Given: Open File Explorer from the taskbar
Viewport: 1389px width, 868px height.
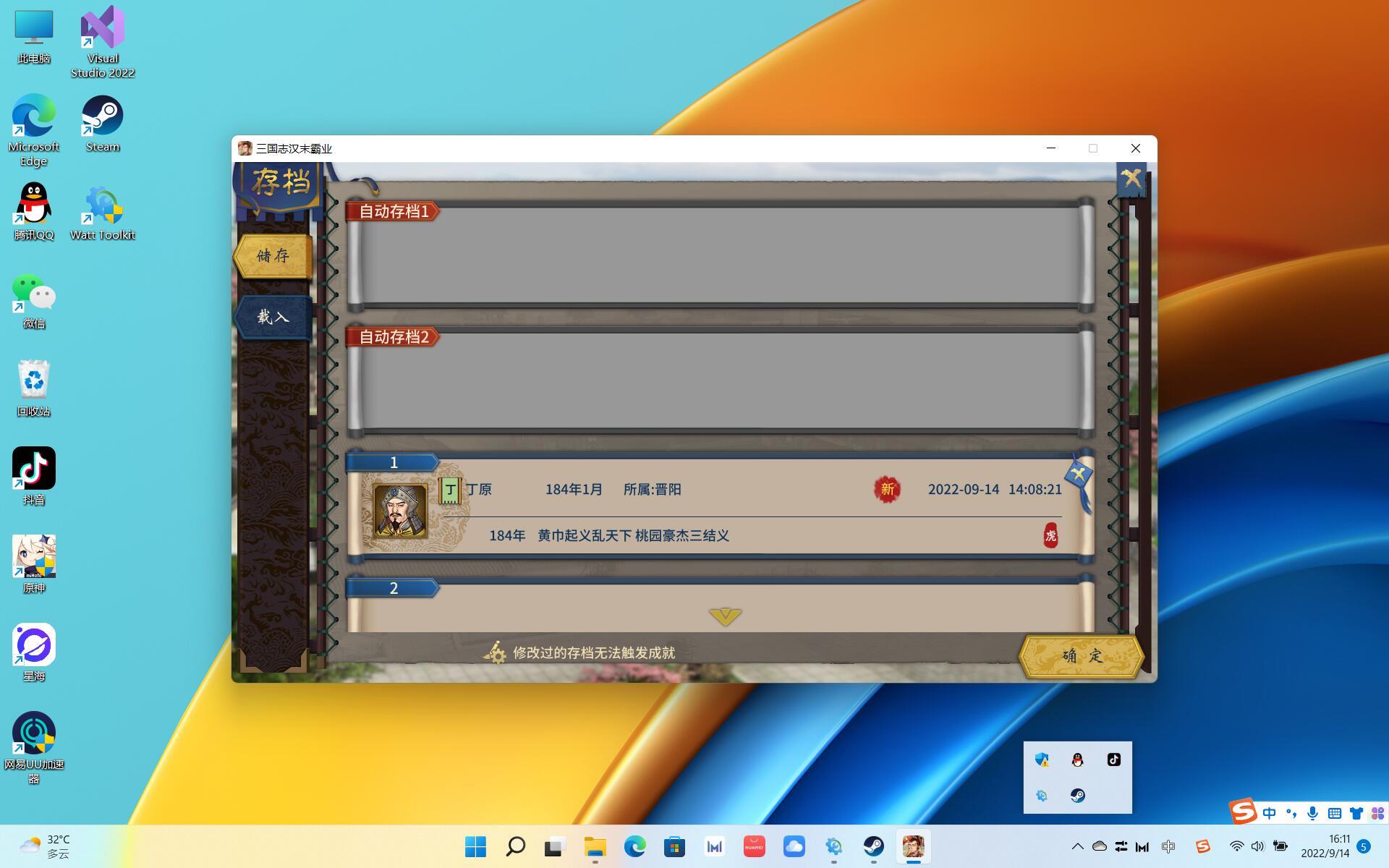Looking at the screenshot, I should 595,846.
